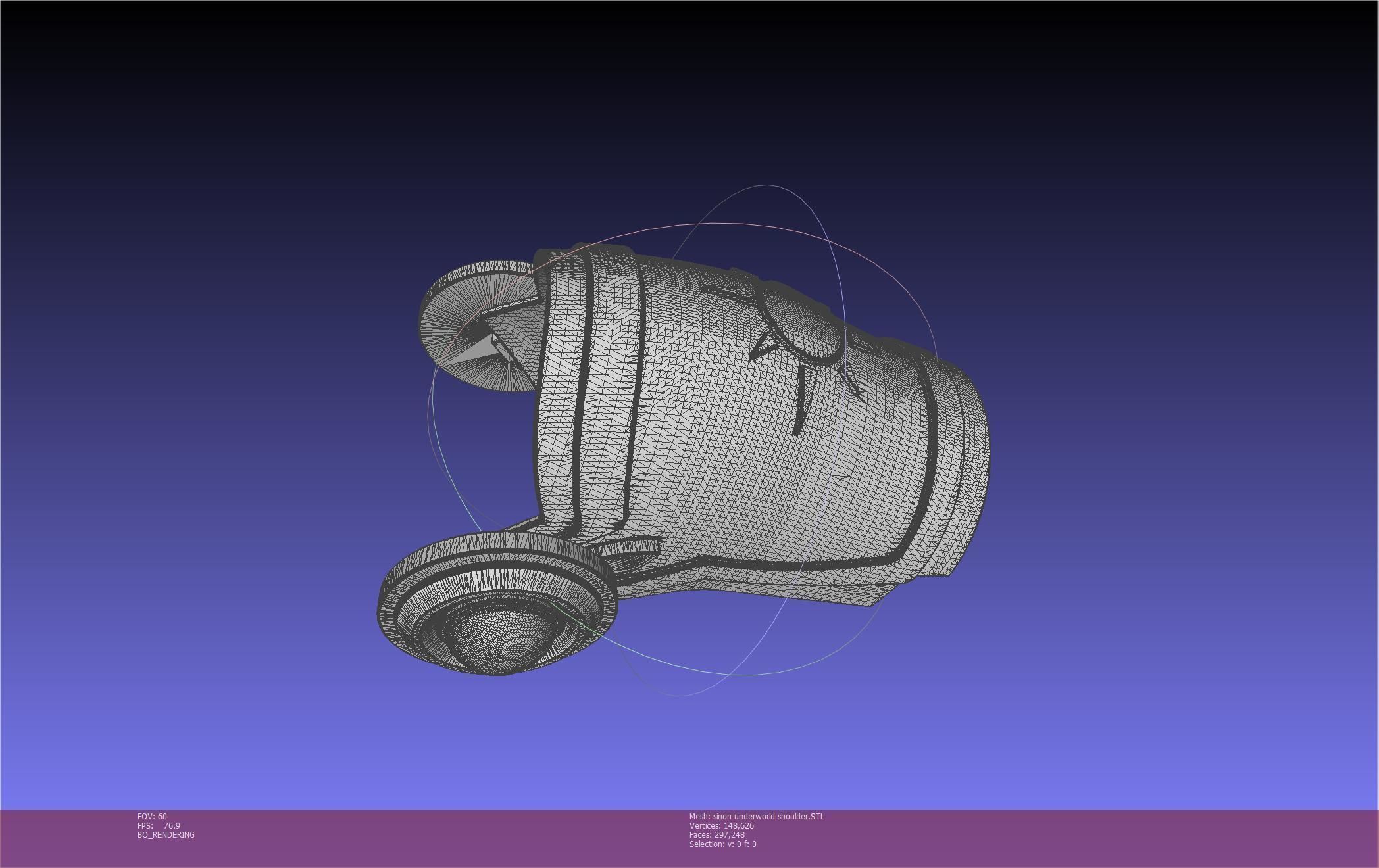Click the BO_RENDERING status label

tap(166, 834)
